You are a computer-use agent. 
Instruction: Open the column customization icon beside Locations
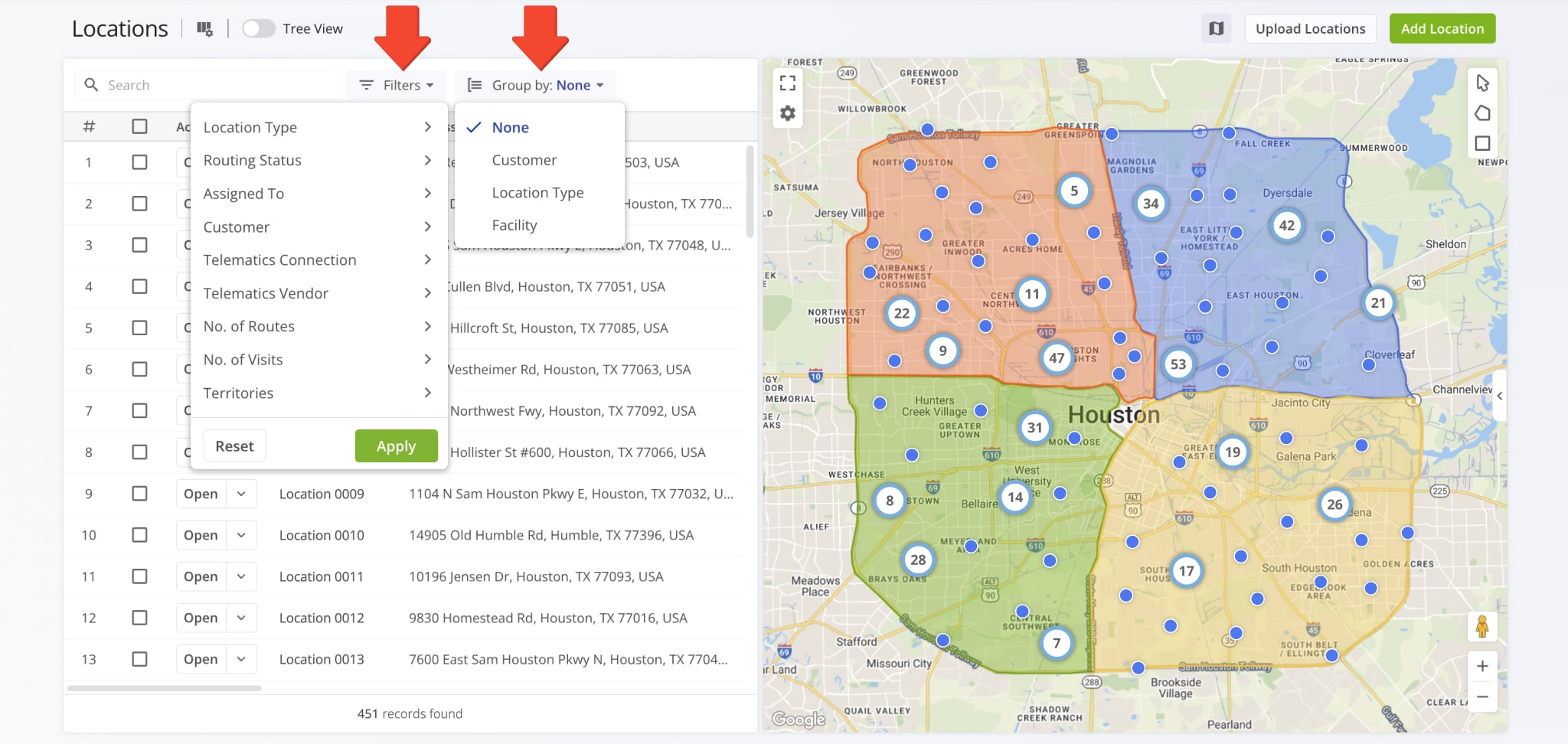pos(204,28)
